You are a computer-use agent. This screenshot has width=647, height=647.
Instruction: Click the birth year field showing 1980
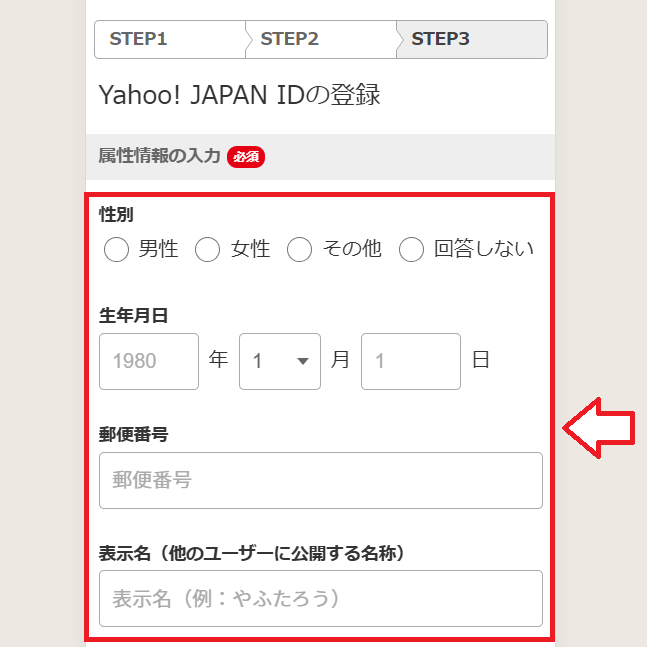click(x=149, y=361)
